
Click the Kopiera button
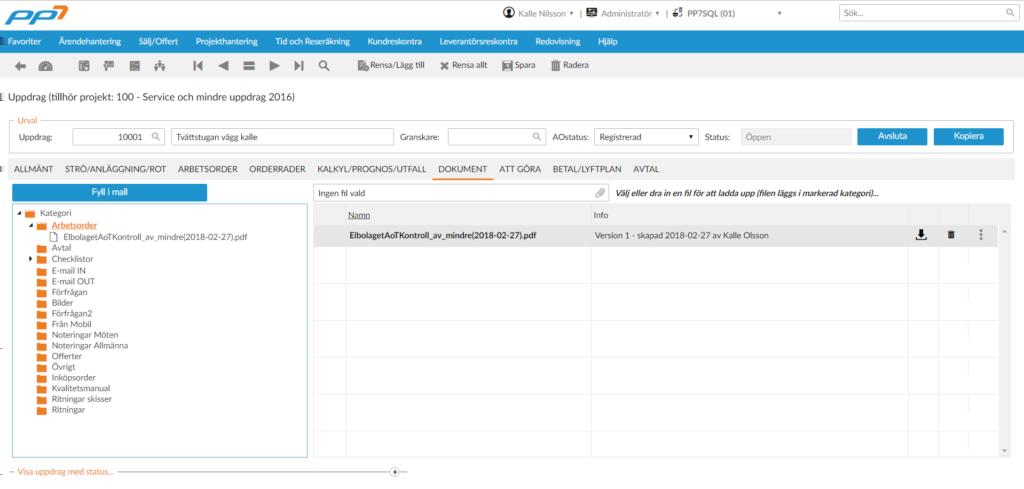click(968, 136)
